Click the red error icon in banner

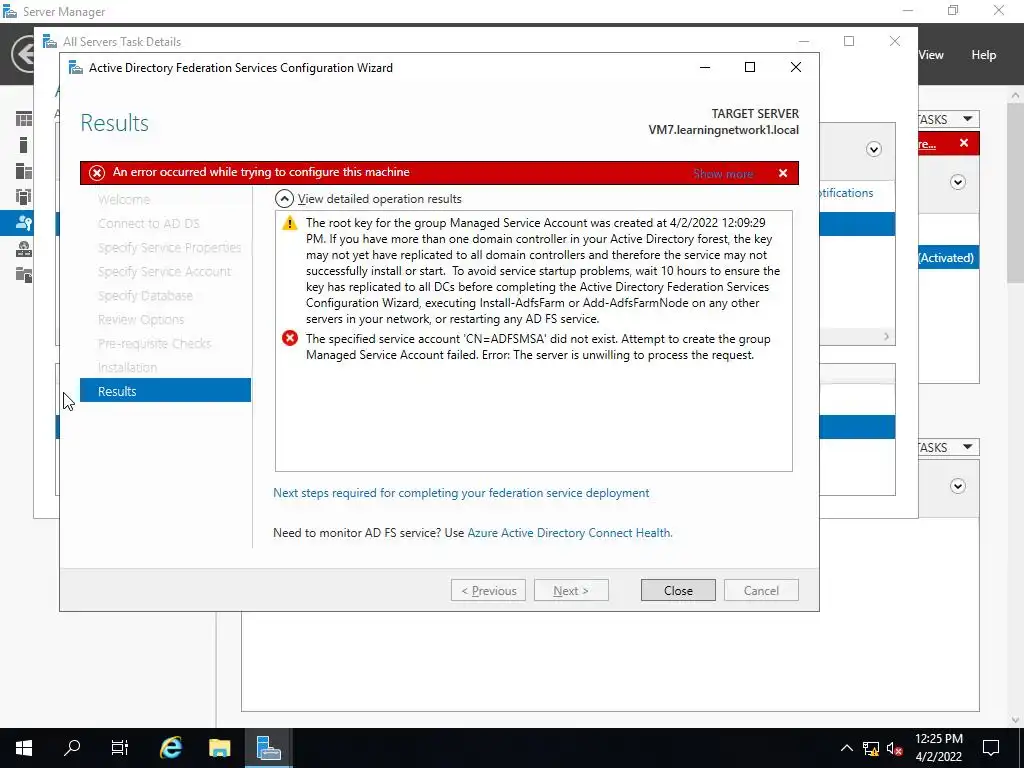click(97, 172)
